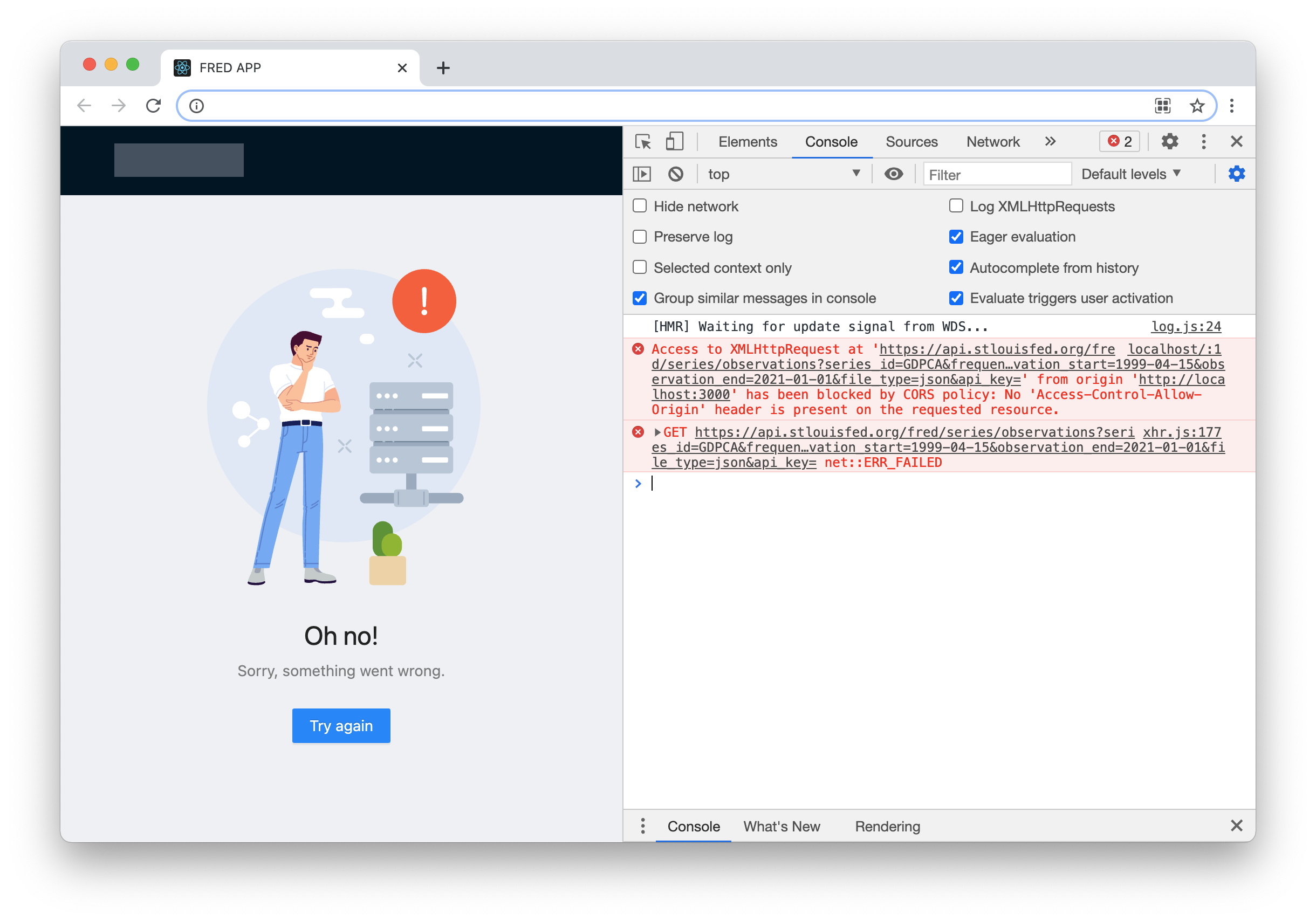Screen dimensions: 1316x922
Task: Click the live expression eye icon
Action: pyautogui.click(x=893, y=174)
